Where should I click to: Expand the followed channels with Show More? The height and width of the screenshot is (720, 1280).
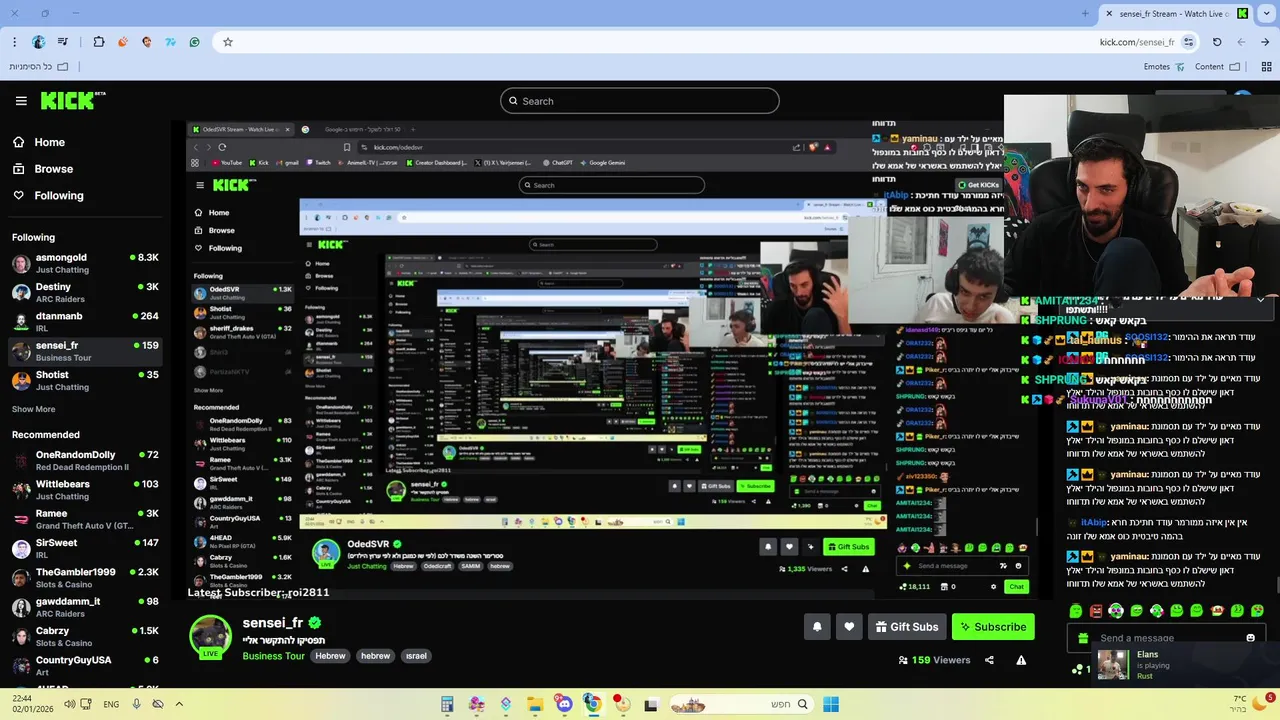[33, 409]
